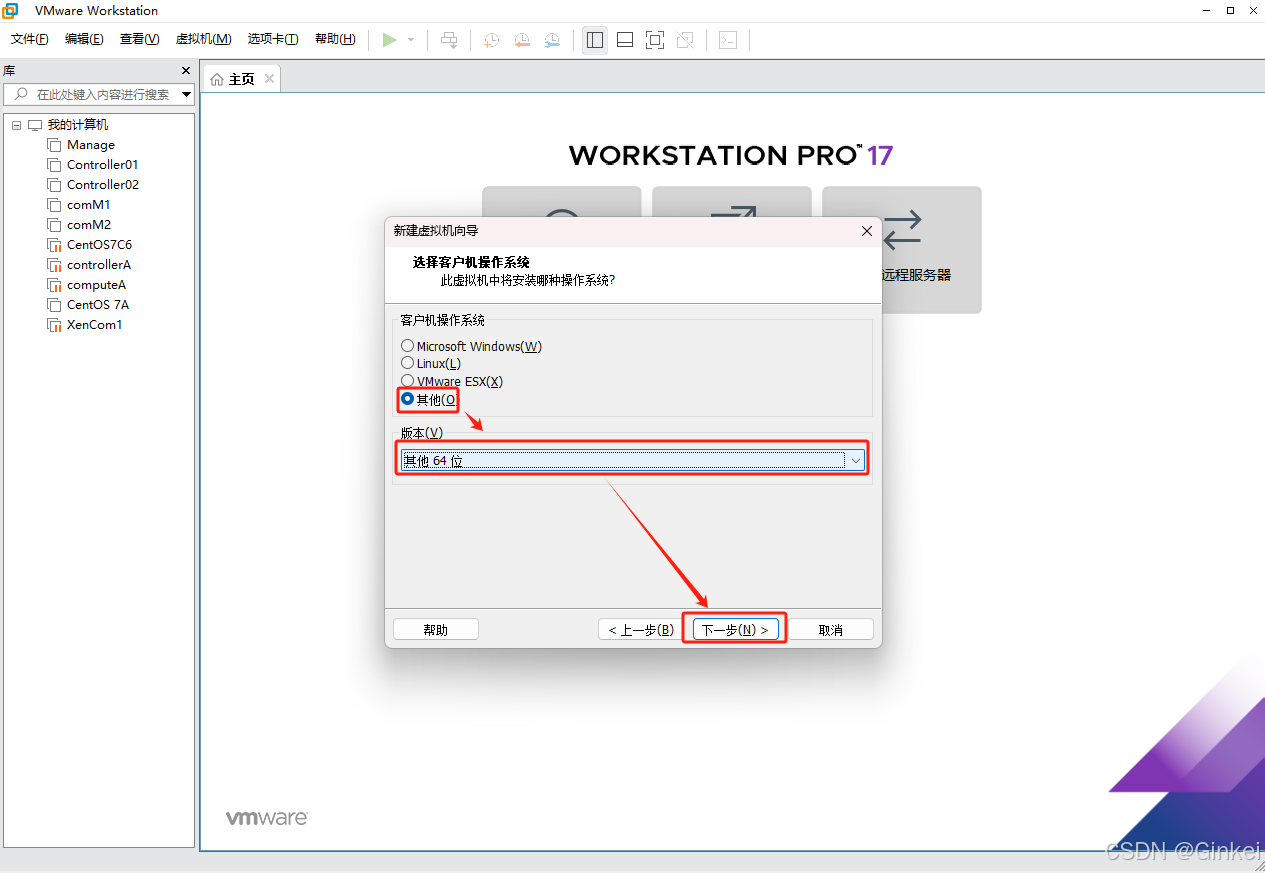This screenshot has height=873, width=1265.
Task: Click the VMware Workstation app logo in title bar
Action: (x=10, y=10)
